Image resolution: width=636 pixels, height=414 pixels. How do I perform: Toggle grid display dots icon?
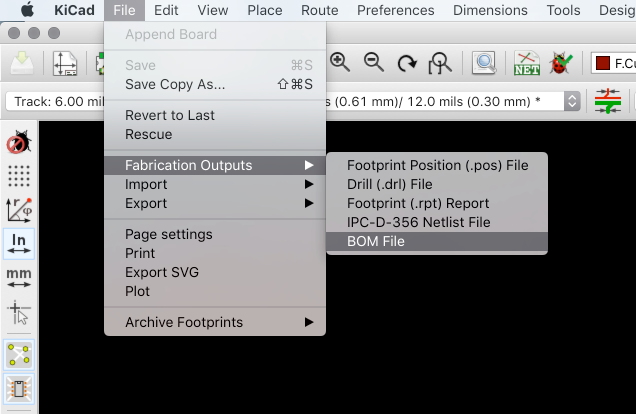pos(19,176)
